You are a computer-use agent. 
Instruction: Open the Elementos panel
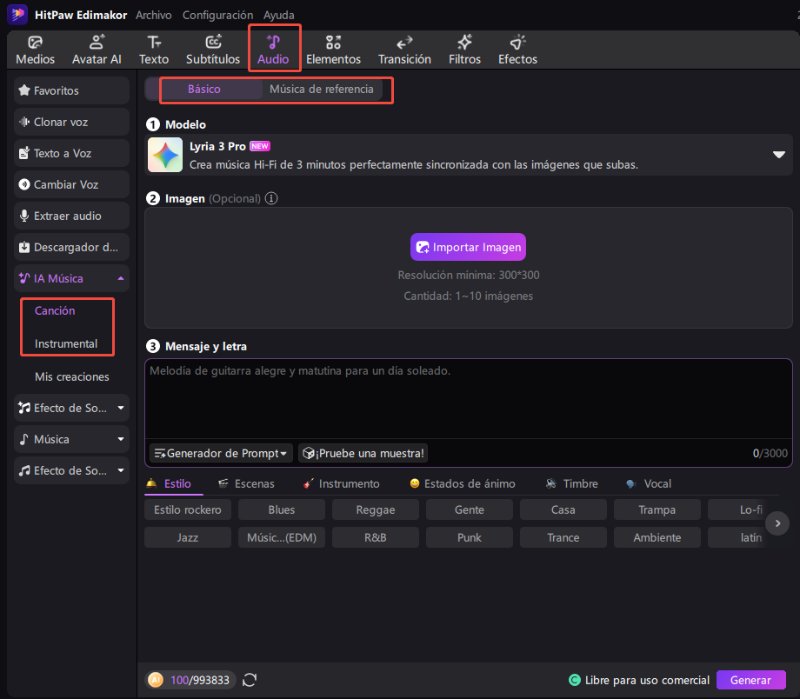[333, 50]
